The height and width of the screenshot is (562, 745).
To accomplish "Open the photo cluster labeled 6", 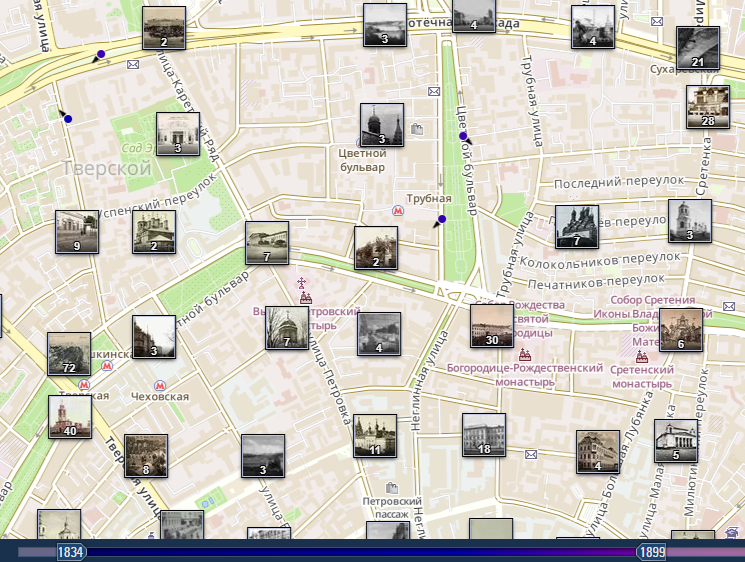I will pos(681,330).
